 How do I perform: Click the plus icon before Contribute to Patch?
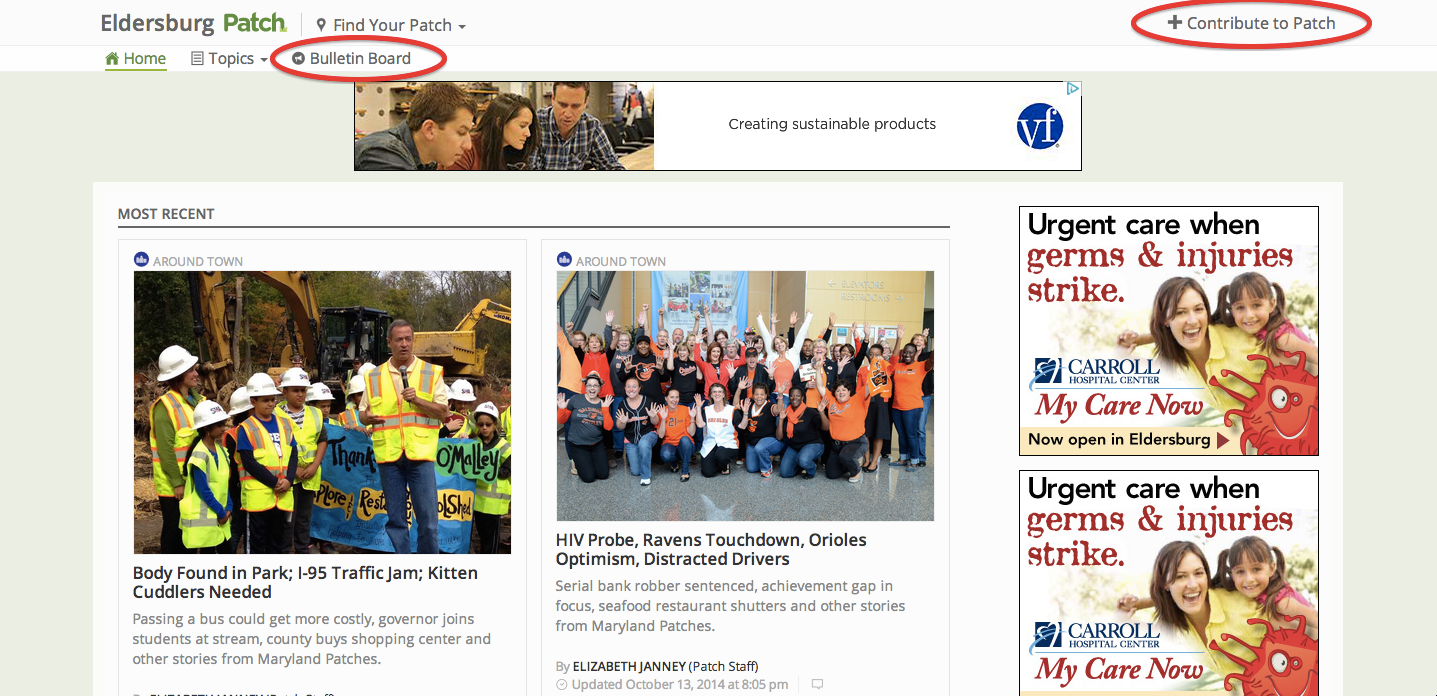pos(1175,23)
